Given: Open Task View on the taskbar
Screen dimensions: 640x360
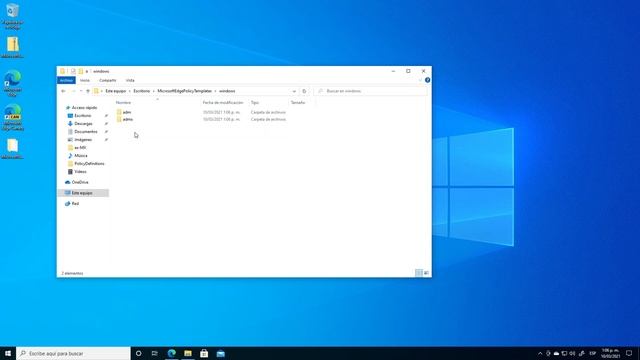Looking at the screenshot, I should tap(155, 353).
